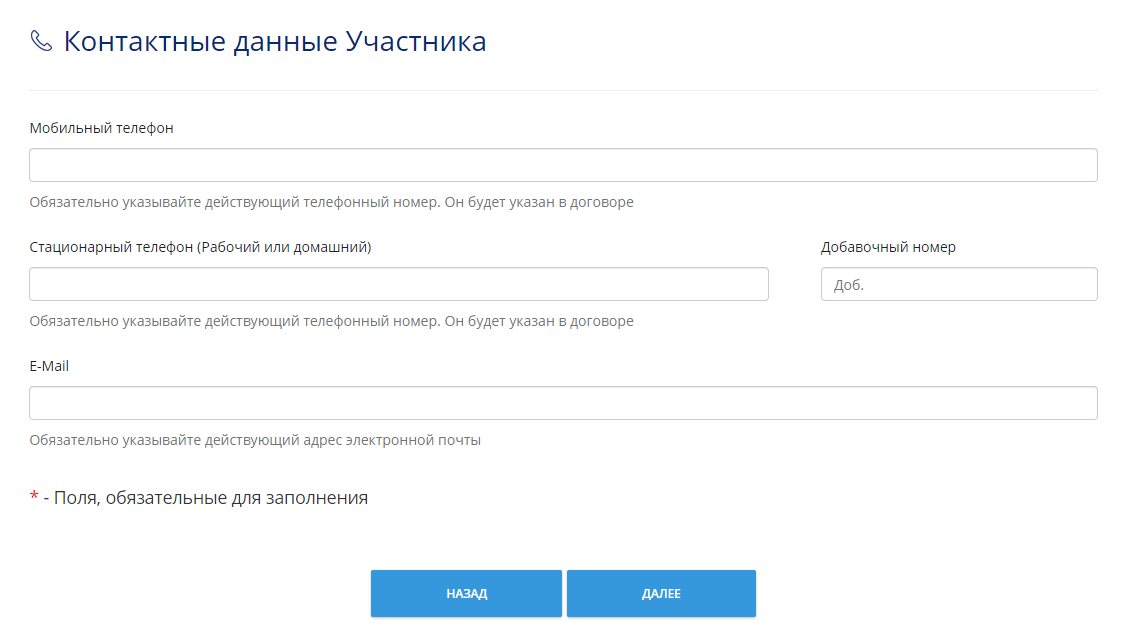Click the hint text below landline phone field
Viewport: 1140px width, 624px height.
pyautogui.click(x=332, y=321)
